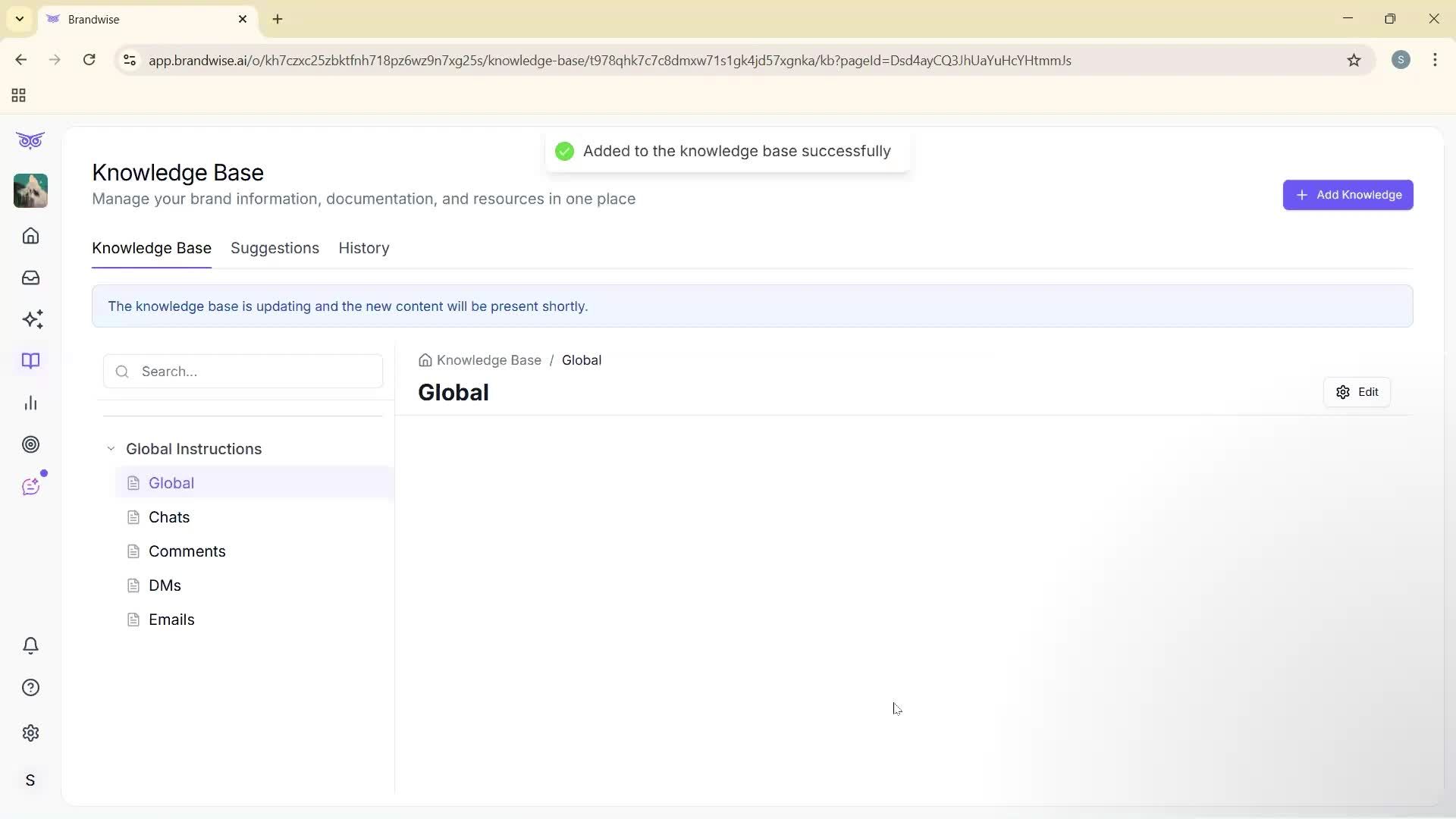Open the target/goals icon in sidebar

coord(30,444)
